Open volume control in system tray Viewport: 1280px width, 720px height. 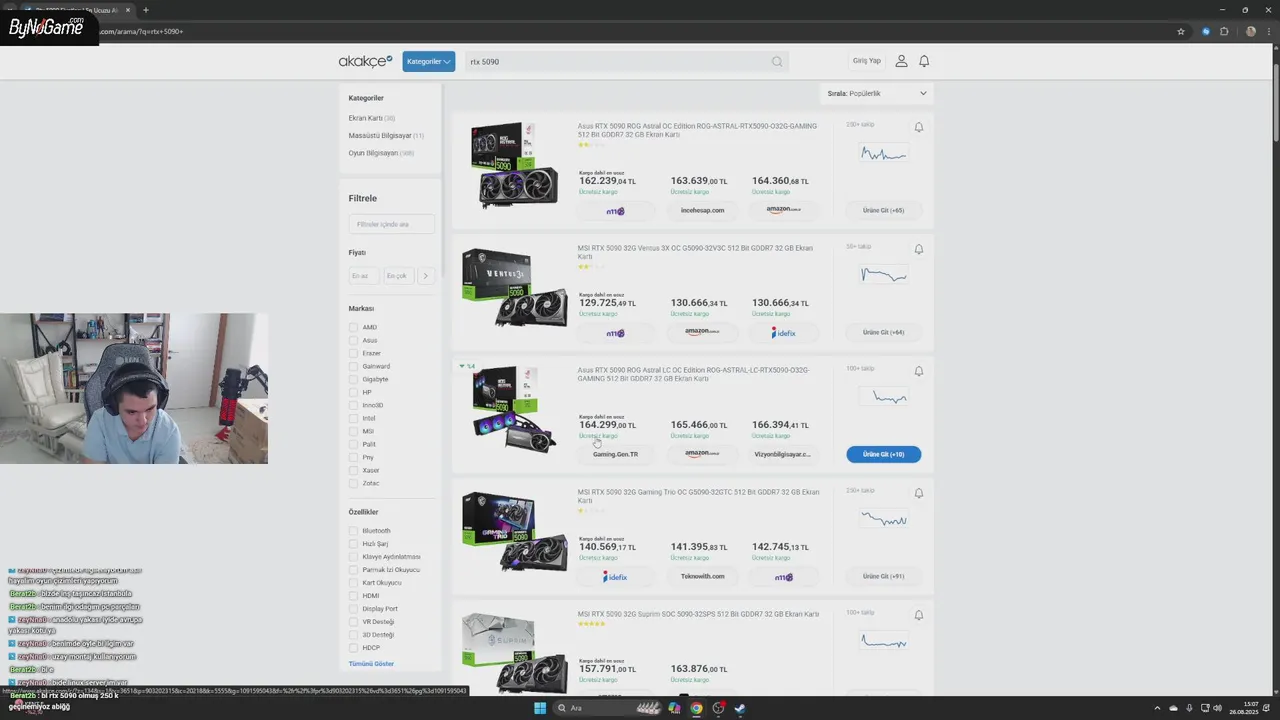[1217, 708]
